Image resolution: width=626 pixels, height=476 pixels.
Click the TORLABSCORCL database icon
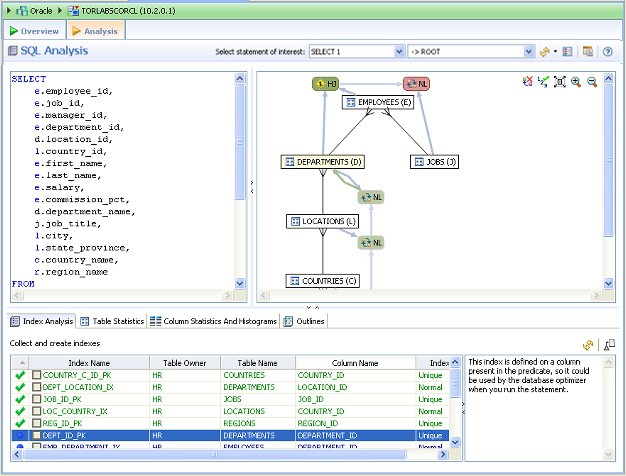(73, 11)
